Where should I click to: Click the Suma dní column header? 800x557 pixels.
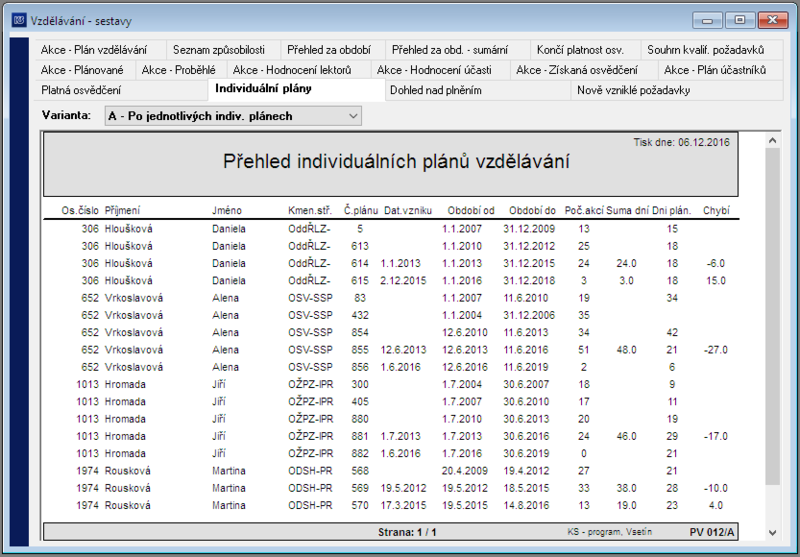628,210
